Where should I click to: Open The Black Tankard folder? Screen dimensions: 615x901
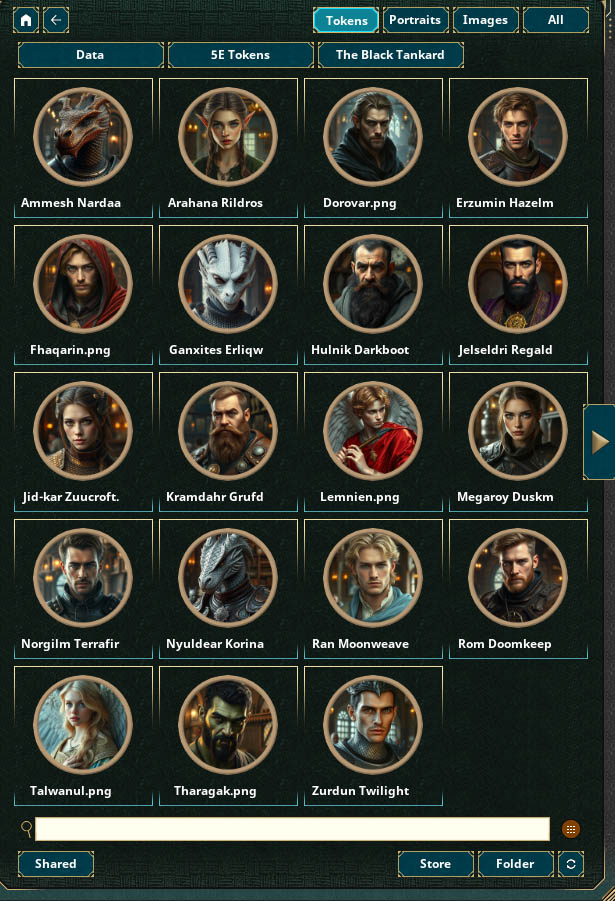390,55
